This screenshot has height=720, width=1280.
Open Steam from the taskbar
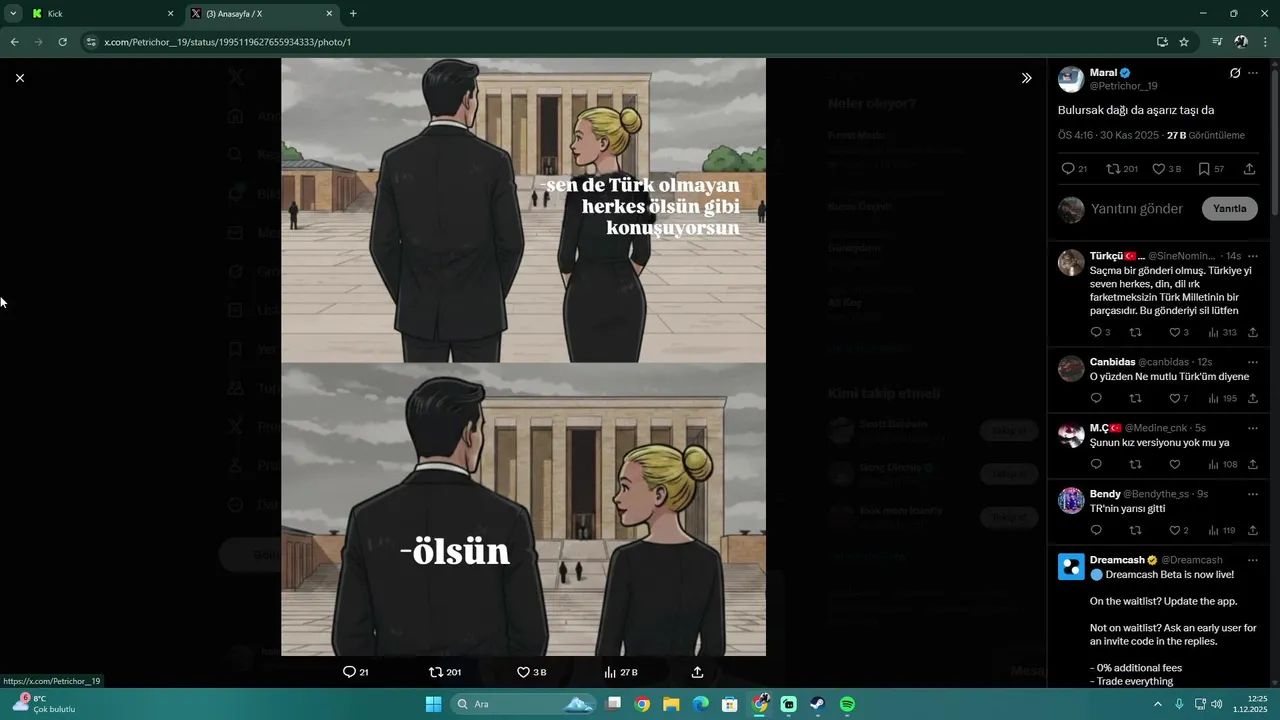[x=817, y=704]
